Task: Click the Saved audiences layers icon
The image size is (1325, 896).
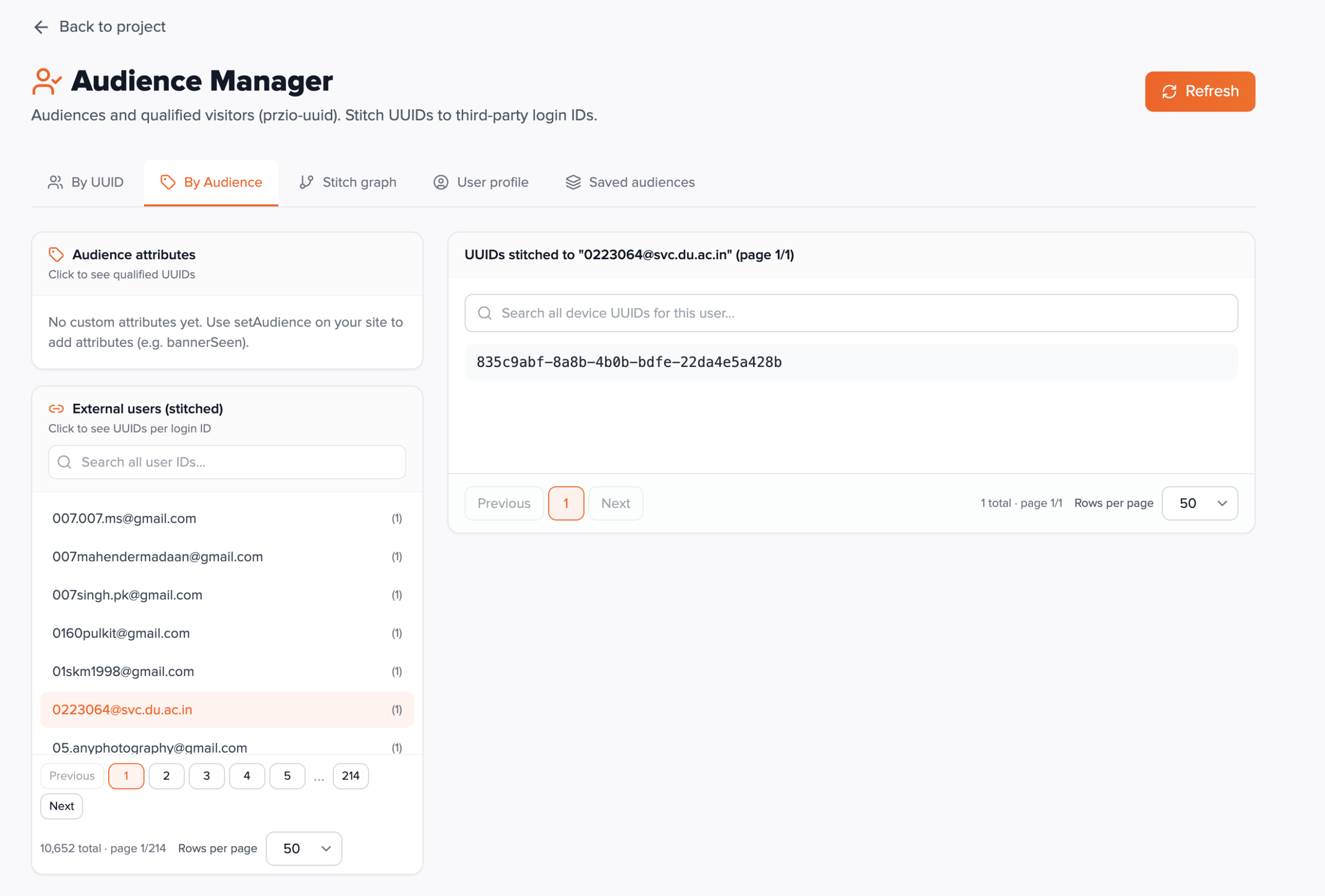Action: 573,182
